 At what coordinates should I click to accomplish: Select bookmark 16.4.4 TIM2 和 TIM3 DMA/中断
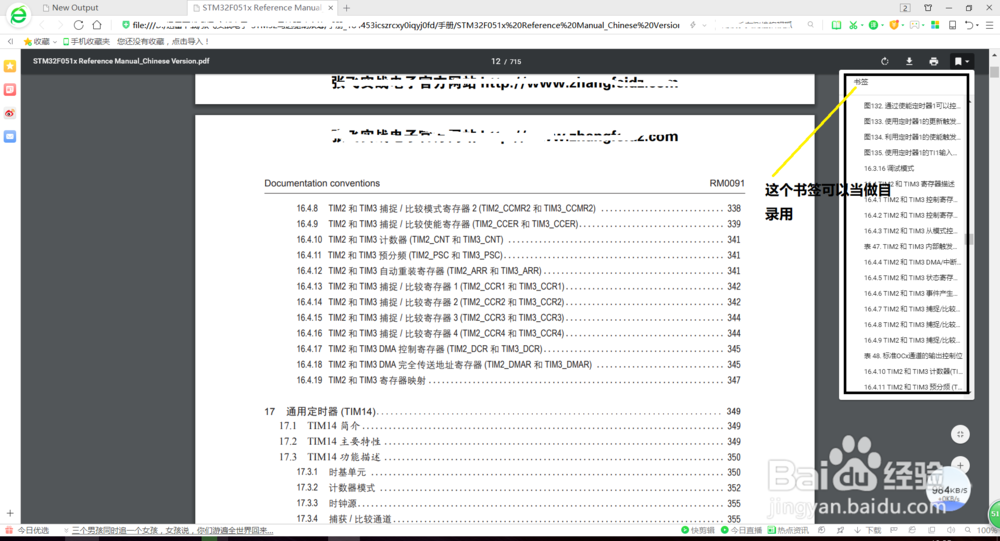[912, 262]
